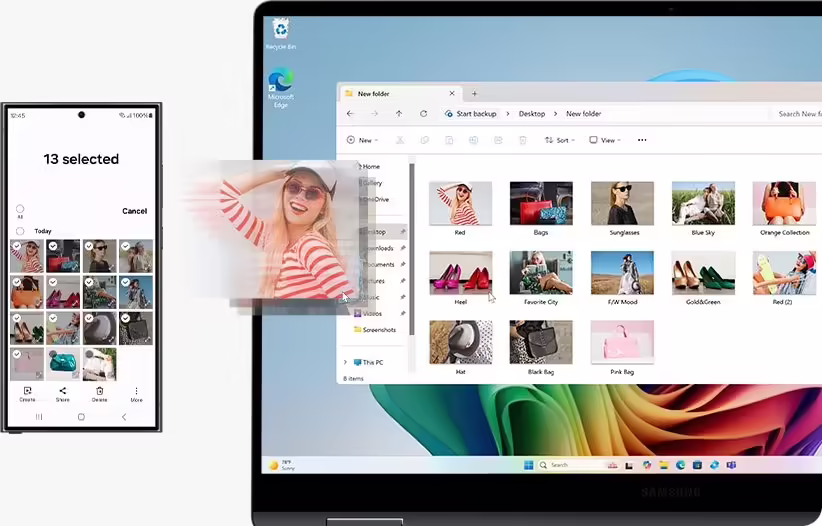Open the New dropdown in File Explorer
Screen dimensions: 822x526
pos(364,140)
